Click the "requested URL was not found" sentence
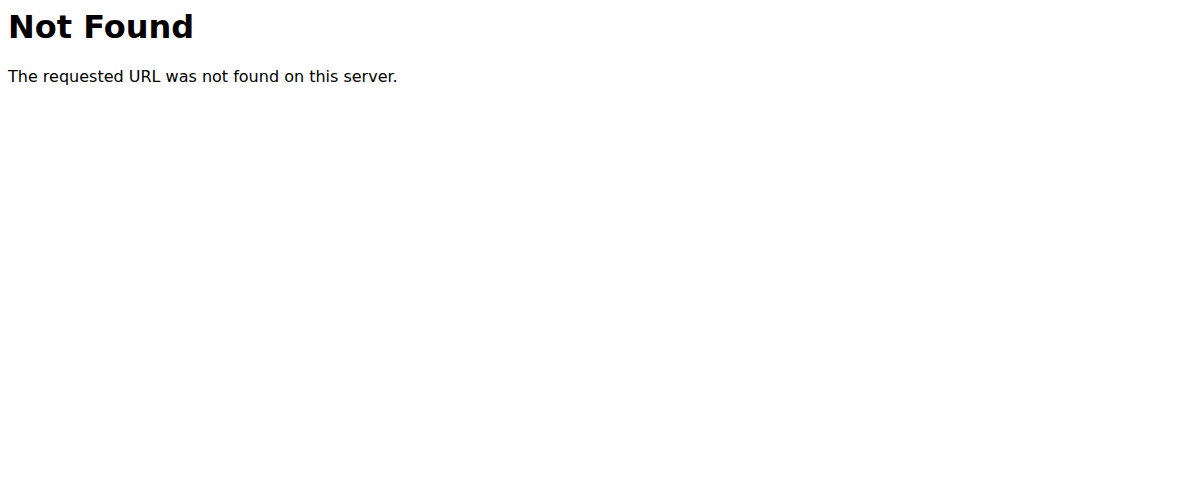1200x489 pixels. [x=202, y=77]
